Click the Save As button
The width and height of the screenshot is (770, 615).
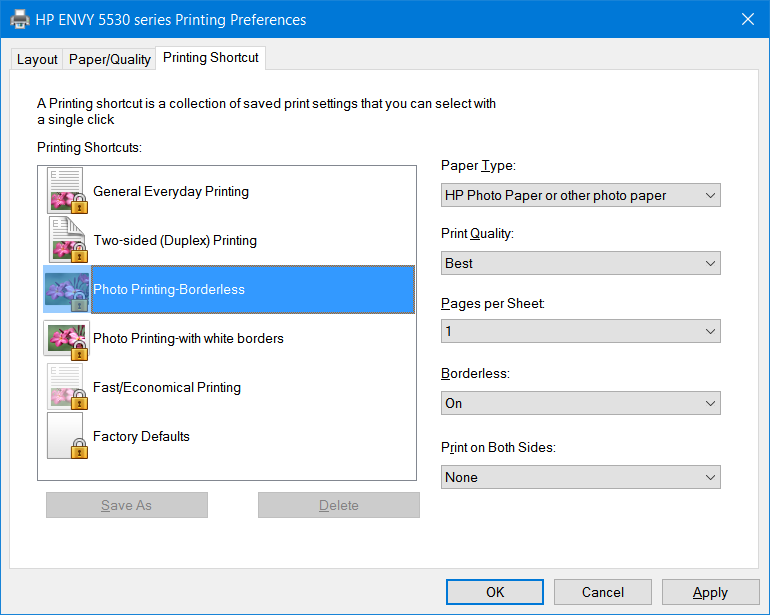pos(127,505)
